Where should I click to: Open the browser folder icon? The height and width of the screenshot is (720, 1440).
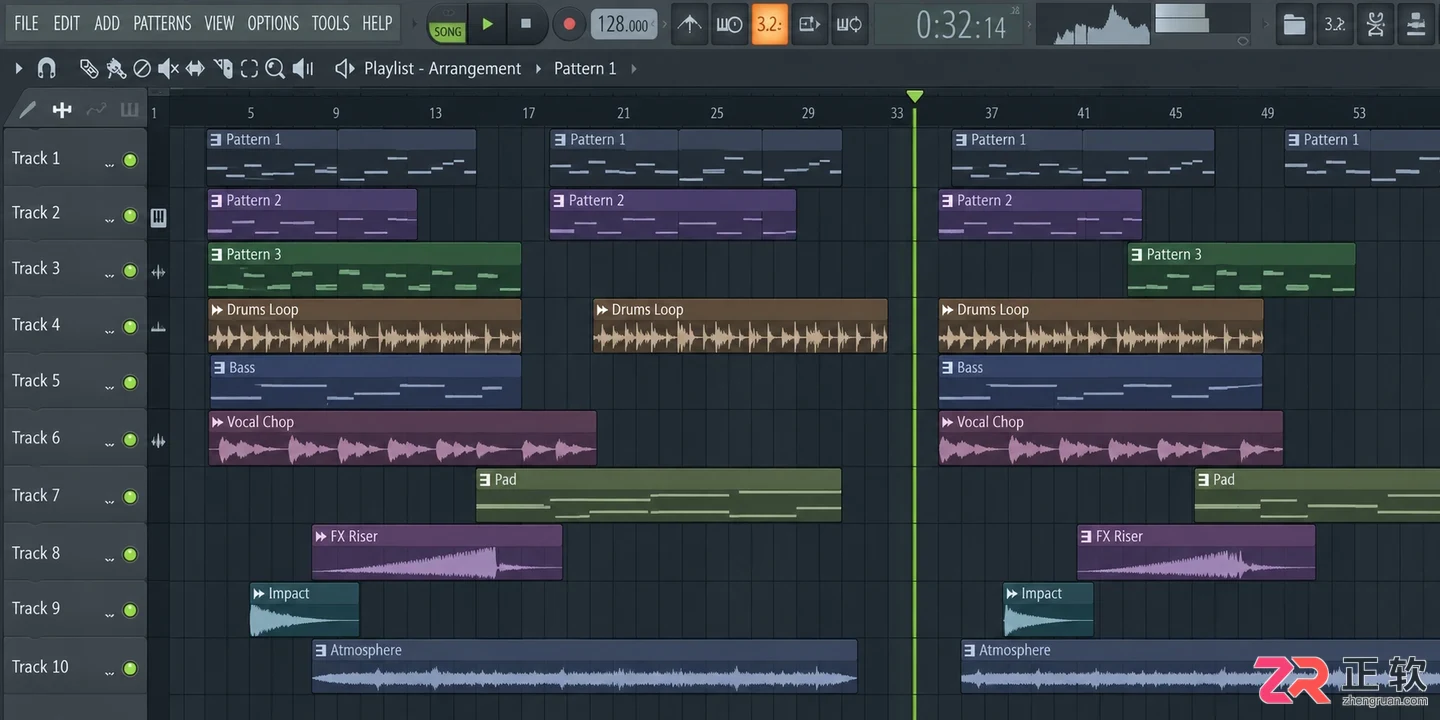pos(1295,24)
